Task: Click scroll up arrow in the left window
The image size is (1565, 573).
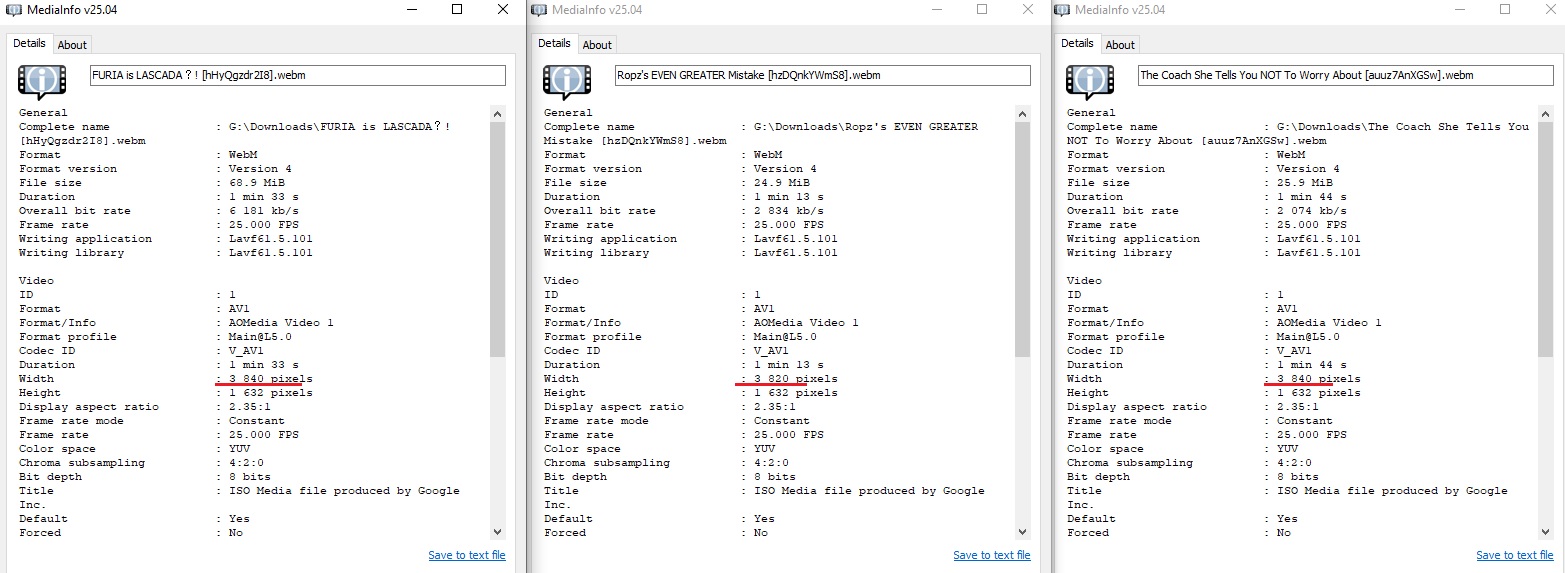Action: [x=498, y=112]
